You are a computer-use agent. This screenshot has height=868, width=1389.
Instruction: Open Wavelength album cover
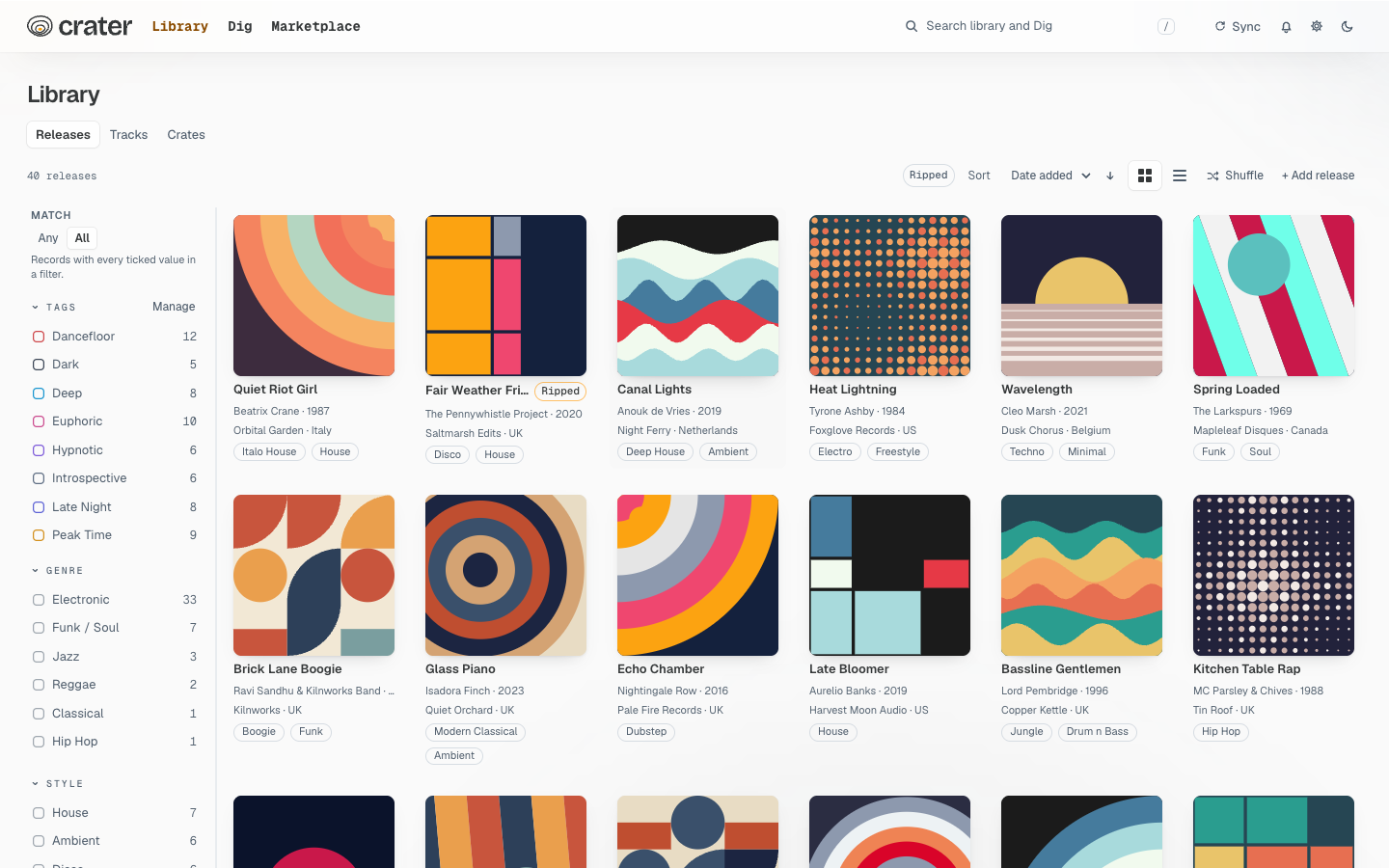(x=1081, y=295)
